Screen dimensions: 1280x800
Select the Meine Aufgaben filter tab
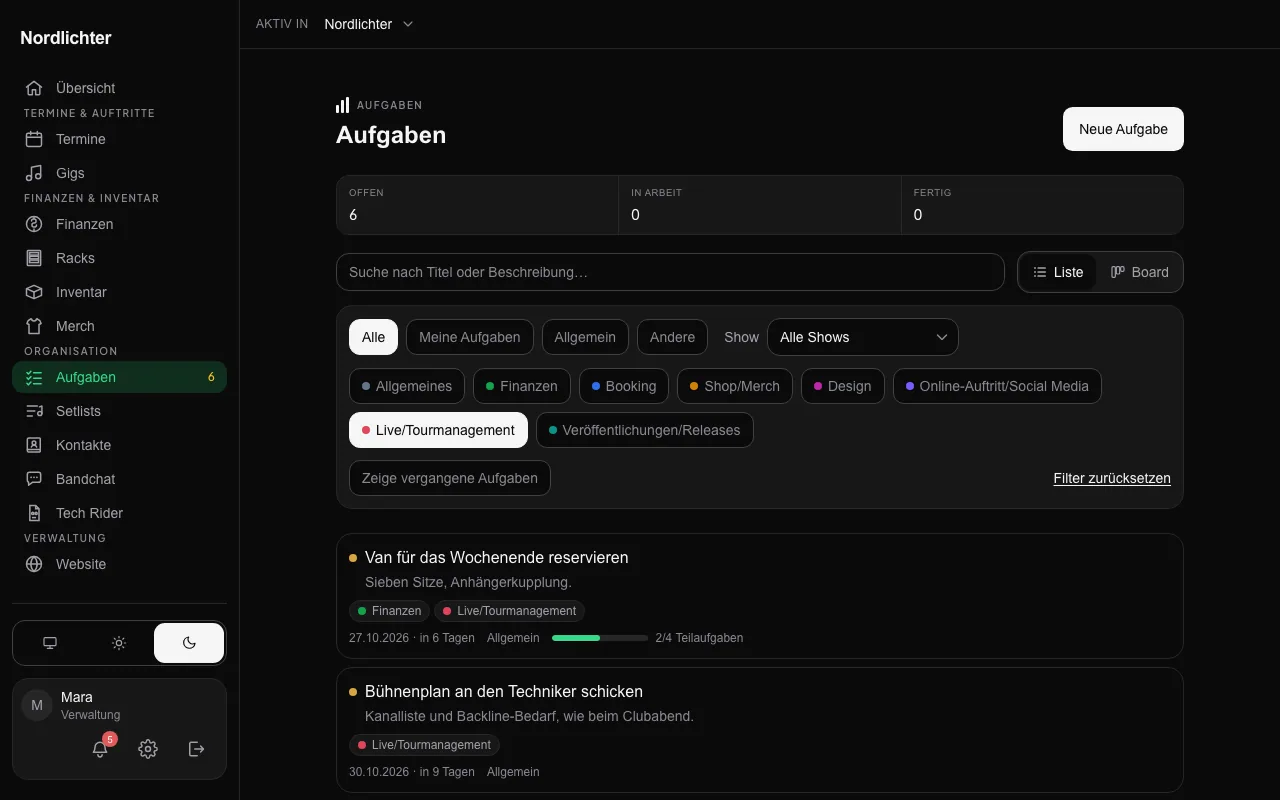coord(470,337)
